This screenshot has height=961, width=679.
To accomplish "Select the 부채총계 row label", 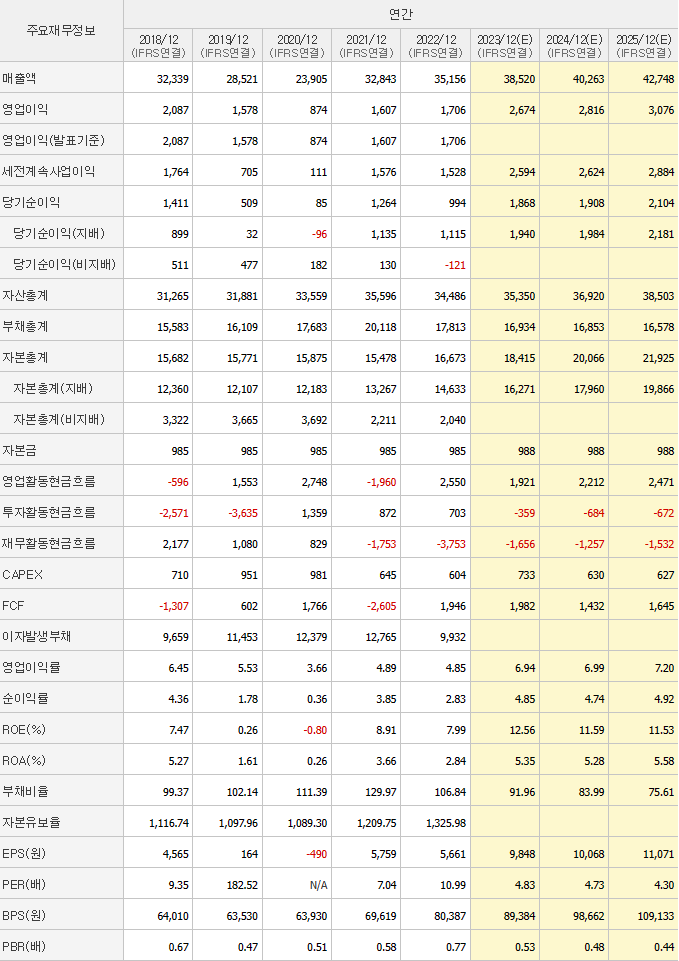I will click(x=25, y=326).
